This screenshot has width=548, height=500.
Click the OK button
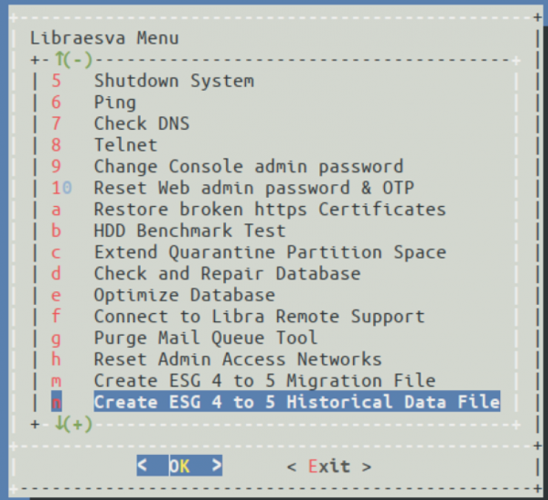pos(179,466)
